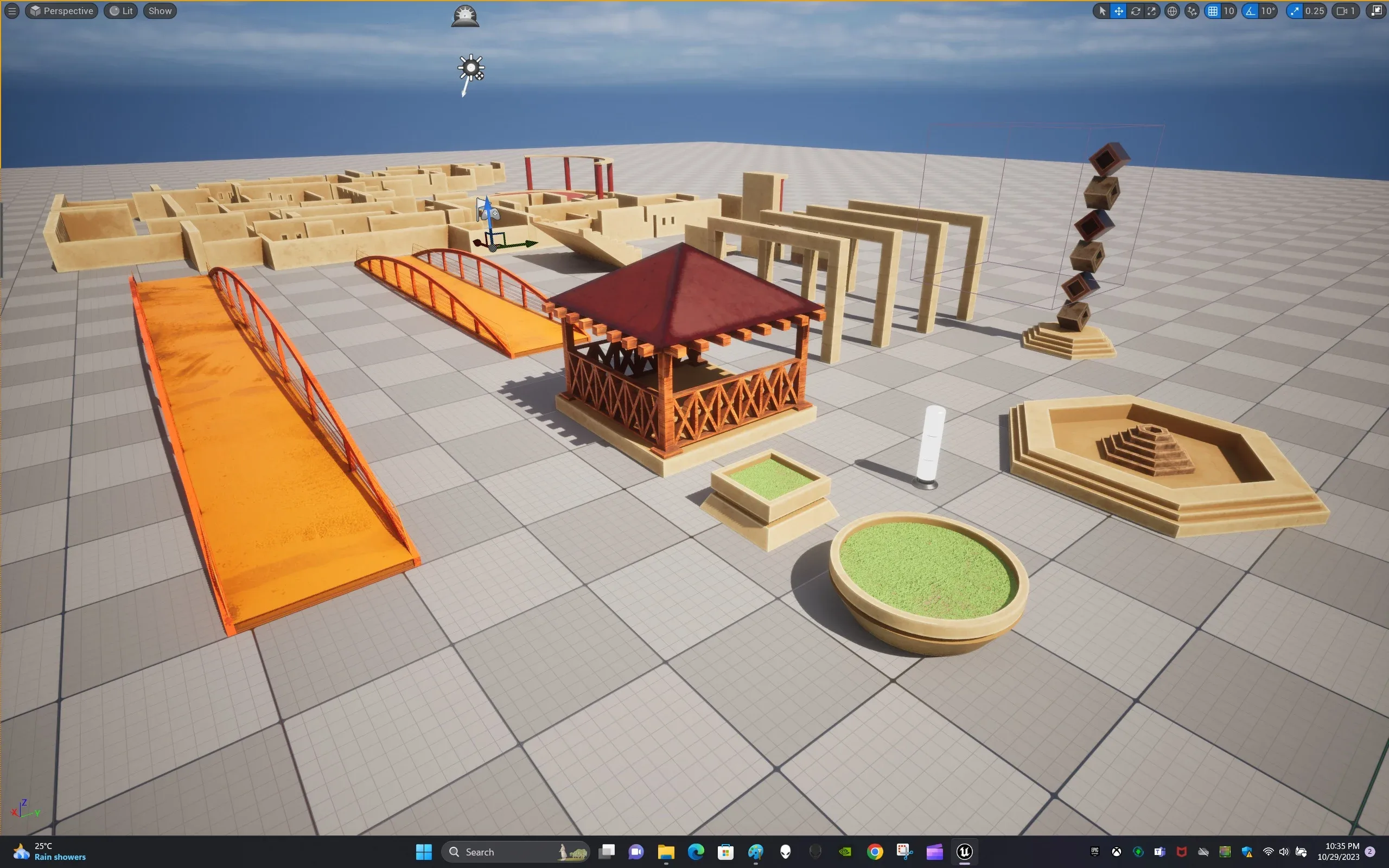This screenshot has height=868, width=1389.
Task: Activate the Rotate objects tool
Action: (1135, 11)
